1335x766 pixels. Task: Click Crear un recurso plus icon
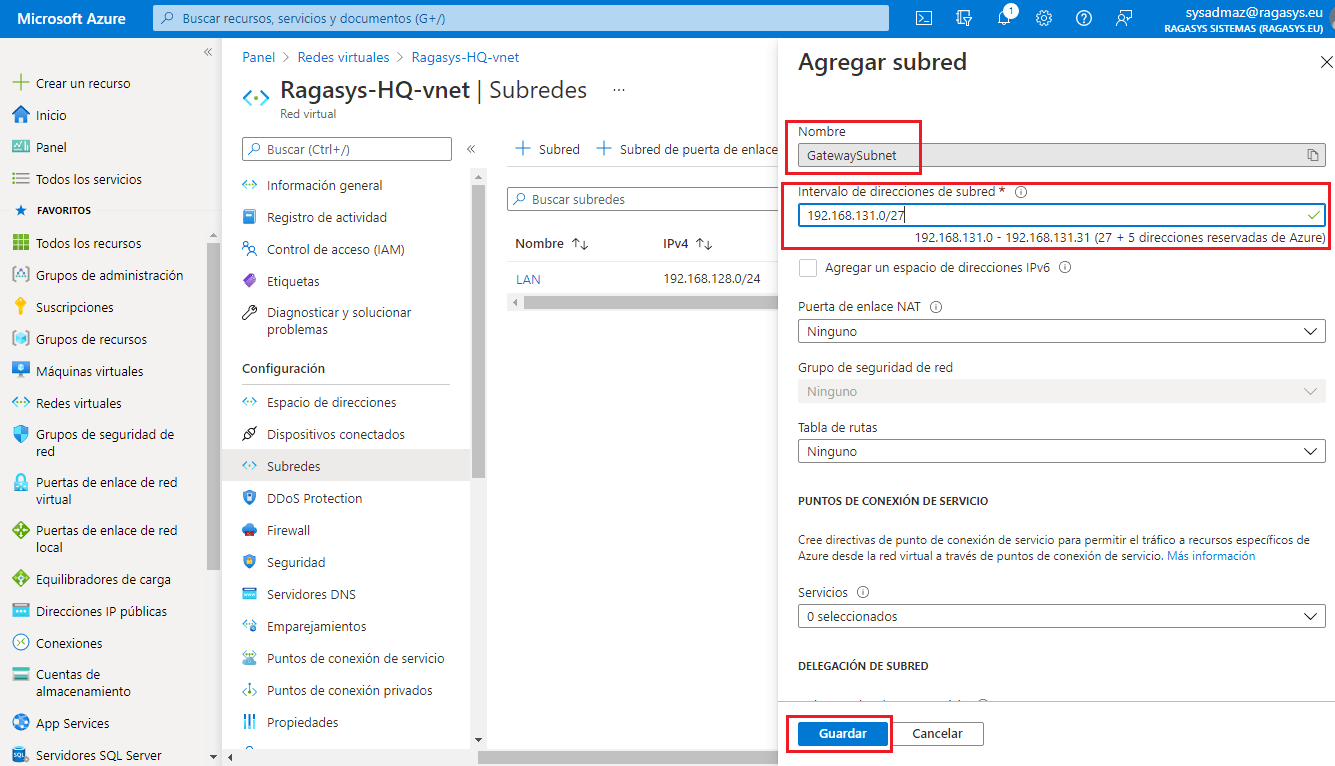(20, 83)
